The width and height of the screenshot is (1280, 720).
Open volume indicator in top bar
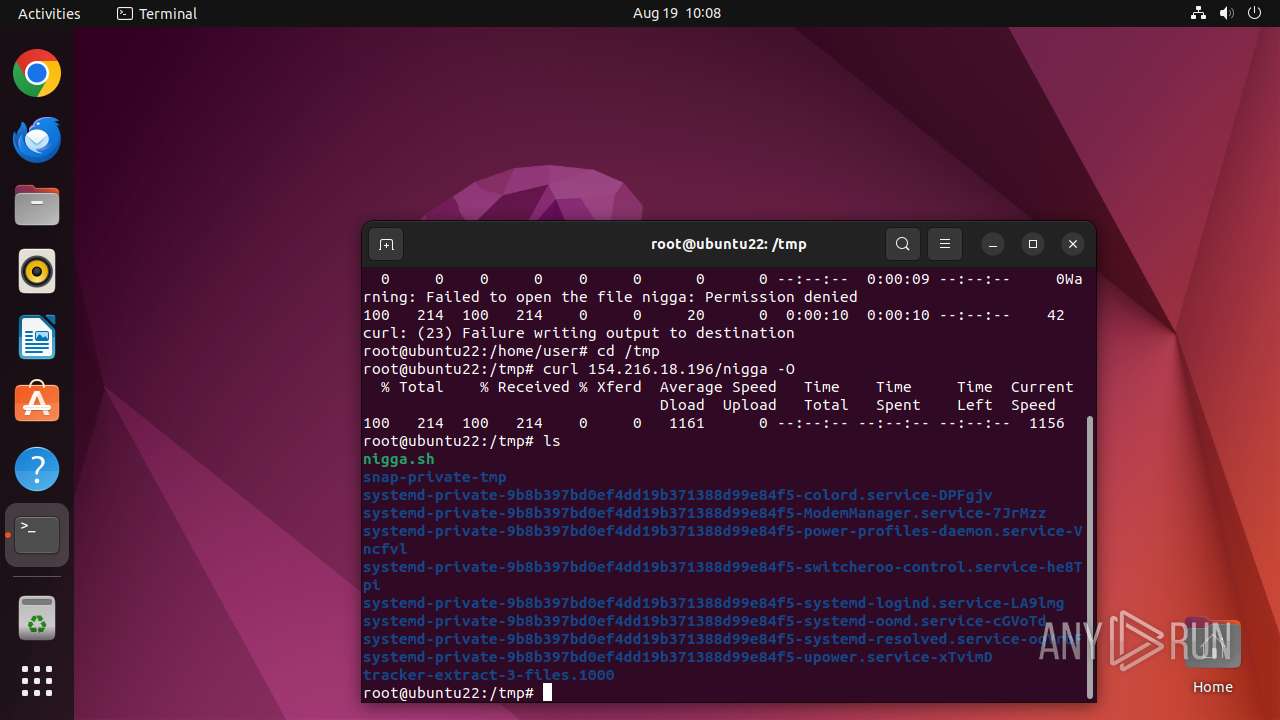coord(1226,13)
